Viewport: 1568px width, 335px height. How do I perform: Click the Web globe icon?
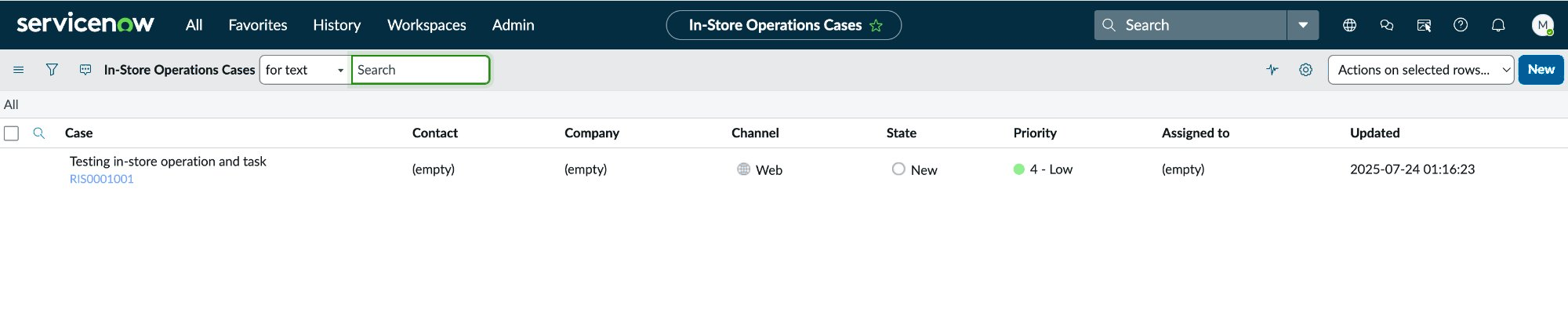[743, 169]
